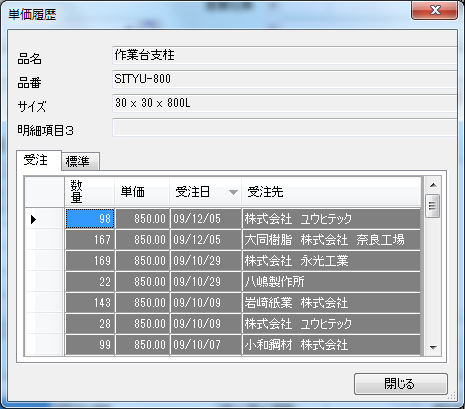
Task: Click the サイズ field 30 x 30 x 800L
Action: click(x=285, y=103)
